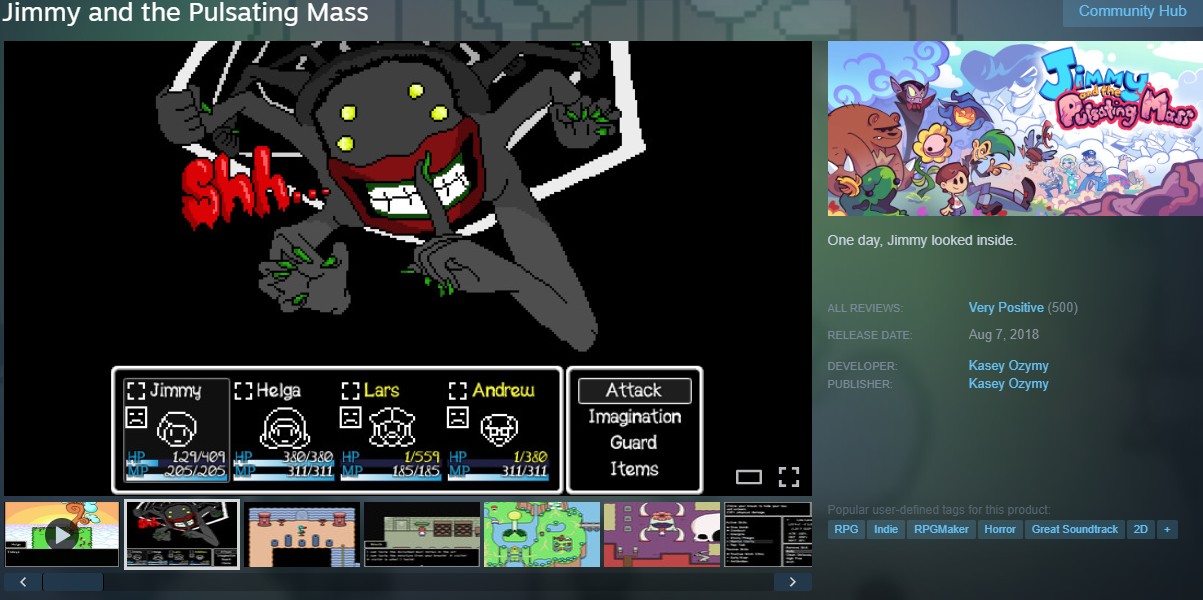Open the Horror tag

[1000, 529]
